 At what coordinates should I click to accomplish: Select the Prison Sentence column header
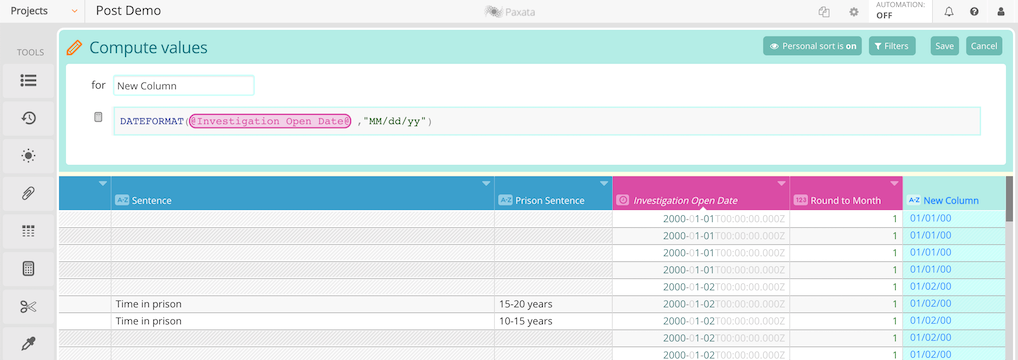(553, 193)
